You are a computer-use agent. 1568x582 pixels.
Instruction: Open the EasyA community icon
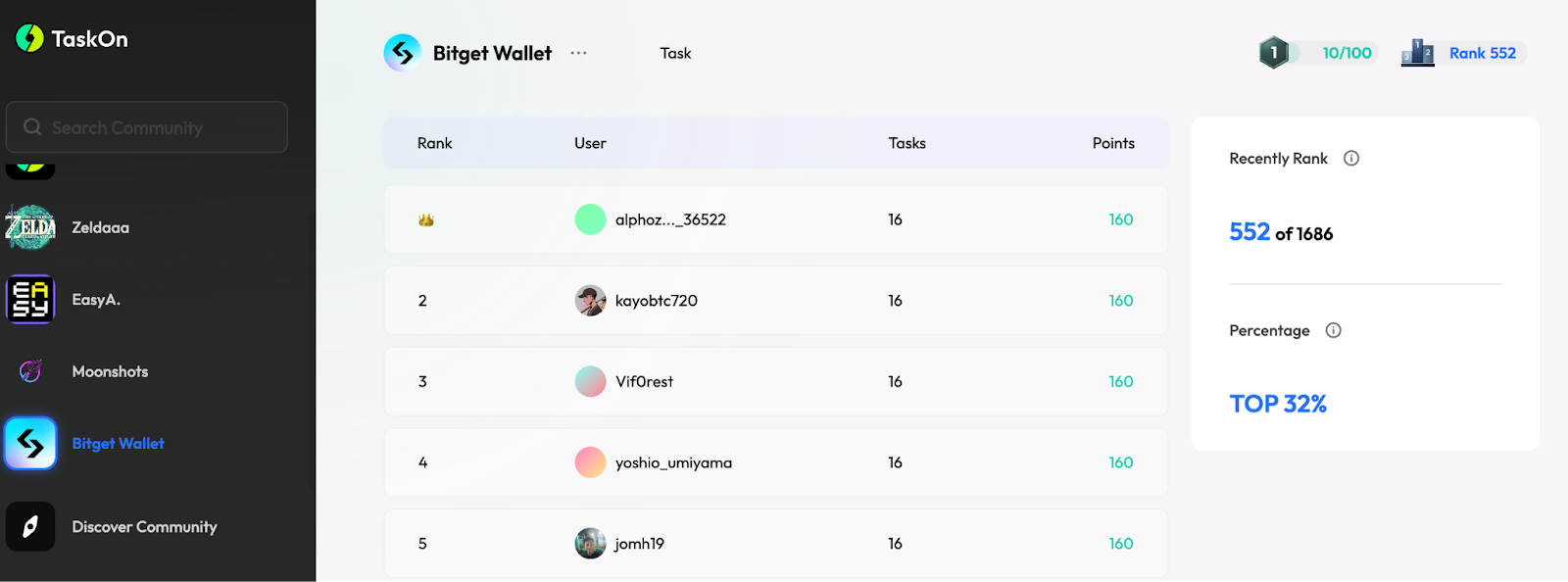[30, 300]
